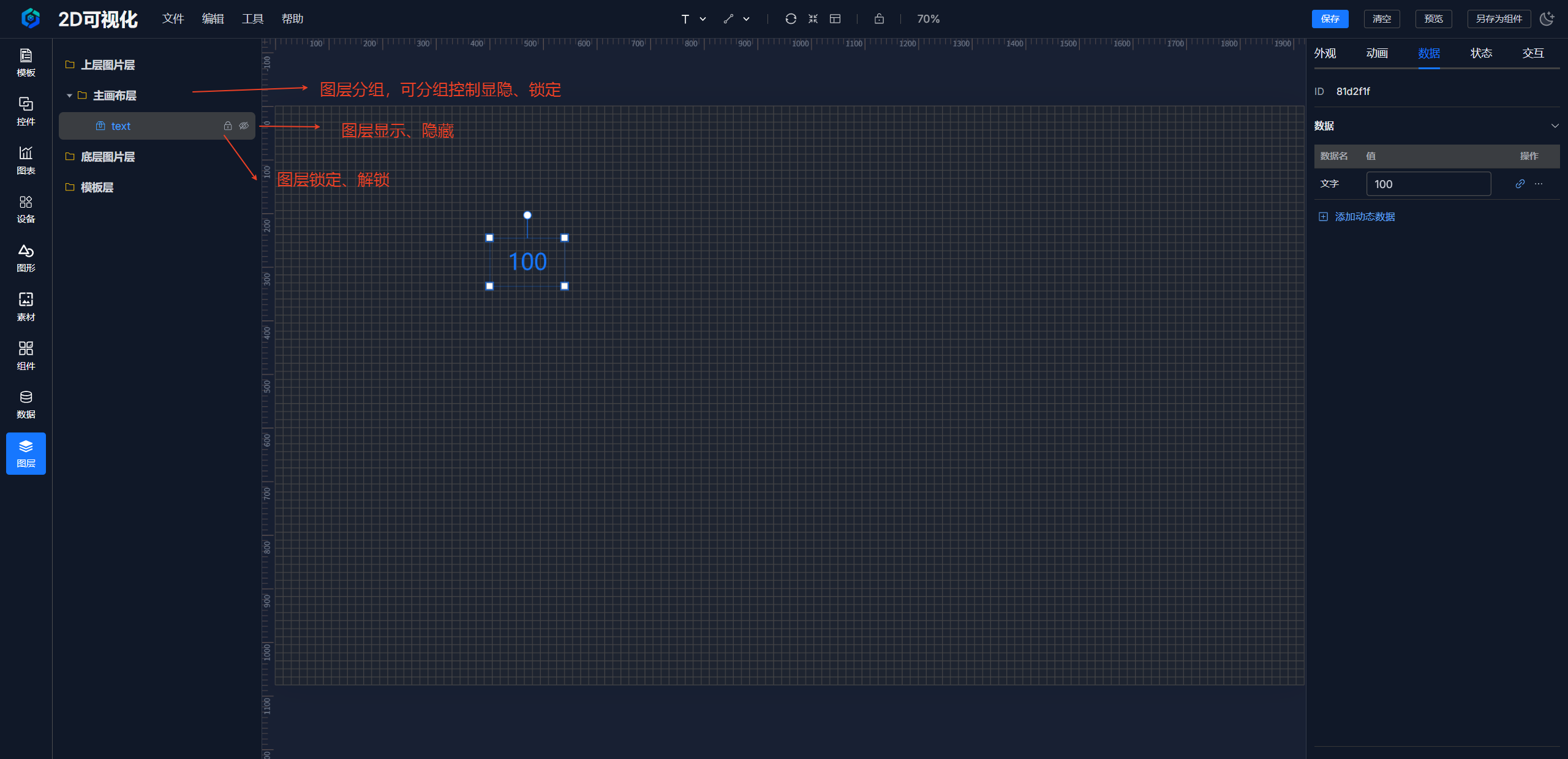Open the 模板 templates sidebar panel
The image size is (1568, 759).
tap(26, 62)
